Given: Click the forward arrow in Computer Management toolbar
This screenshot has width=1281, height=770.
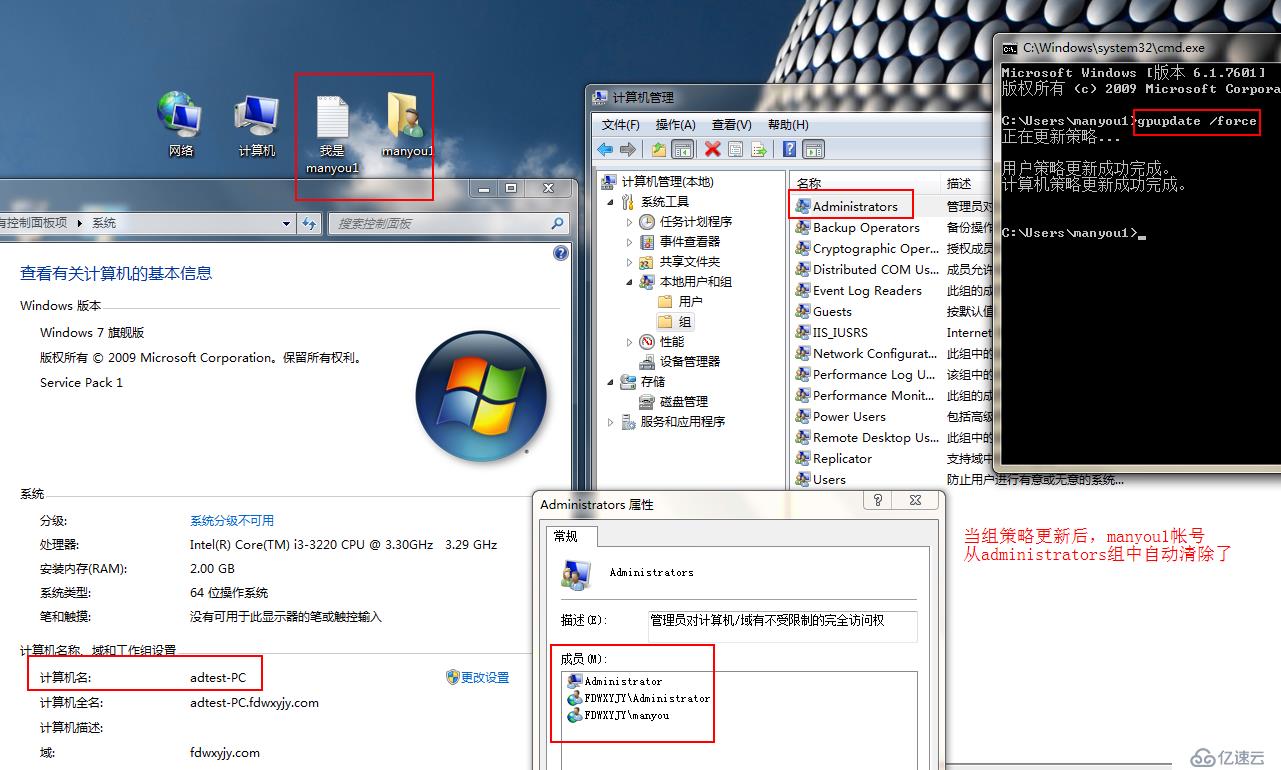Looking at the screenshot, I should point(628,149).
